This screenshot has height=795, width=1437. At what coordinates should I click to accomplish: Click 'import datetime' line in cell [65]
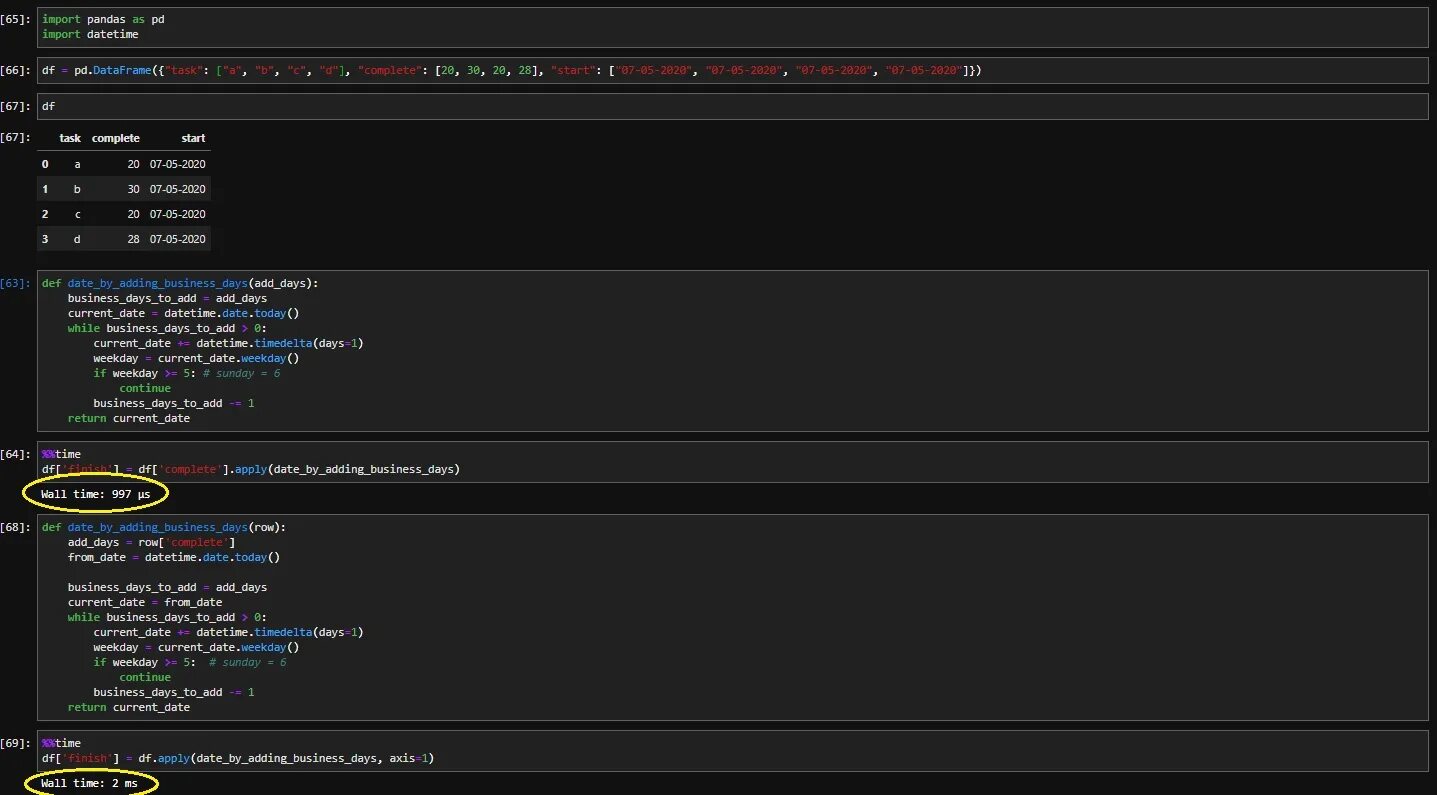point(90,34)
